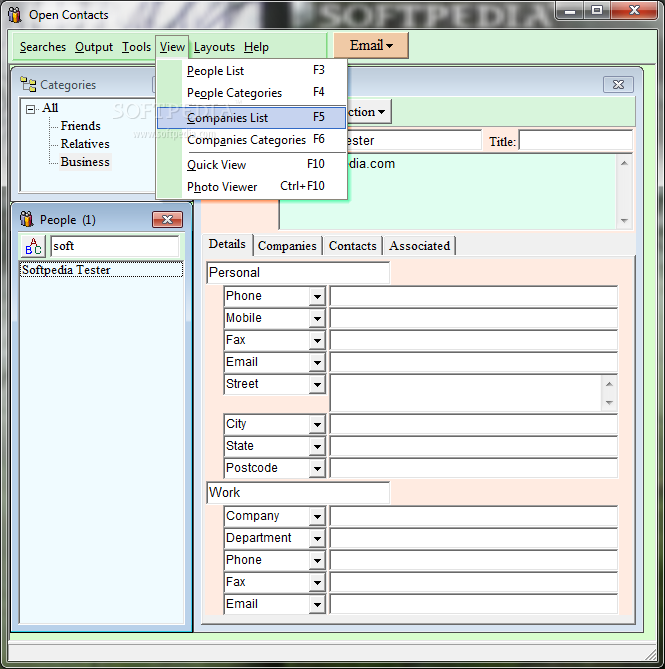The width and height of the screenshot is (665, 669).
Task: Open the State label dropdown
Action: (317, 447)
